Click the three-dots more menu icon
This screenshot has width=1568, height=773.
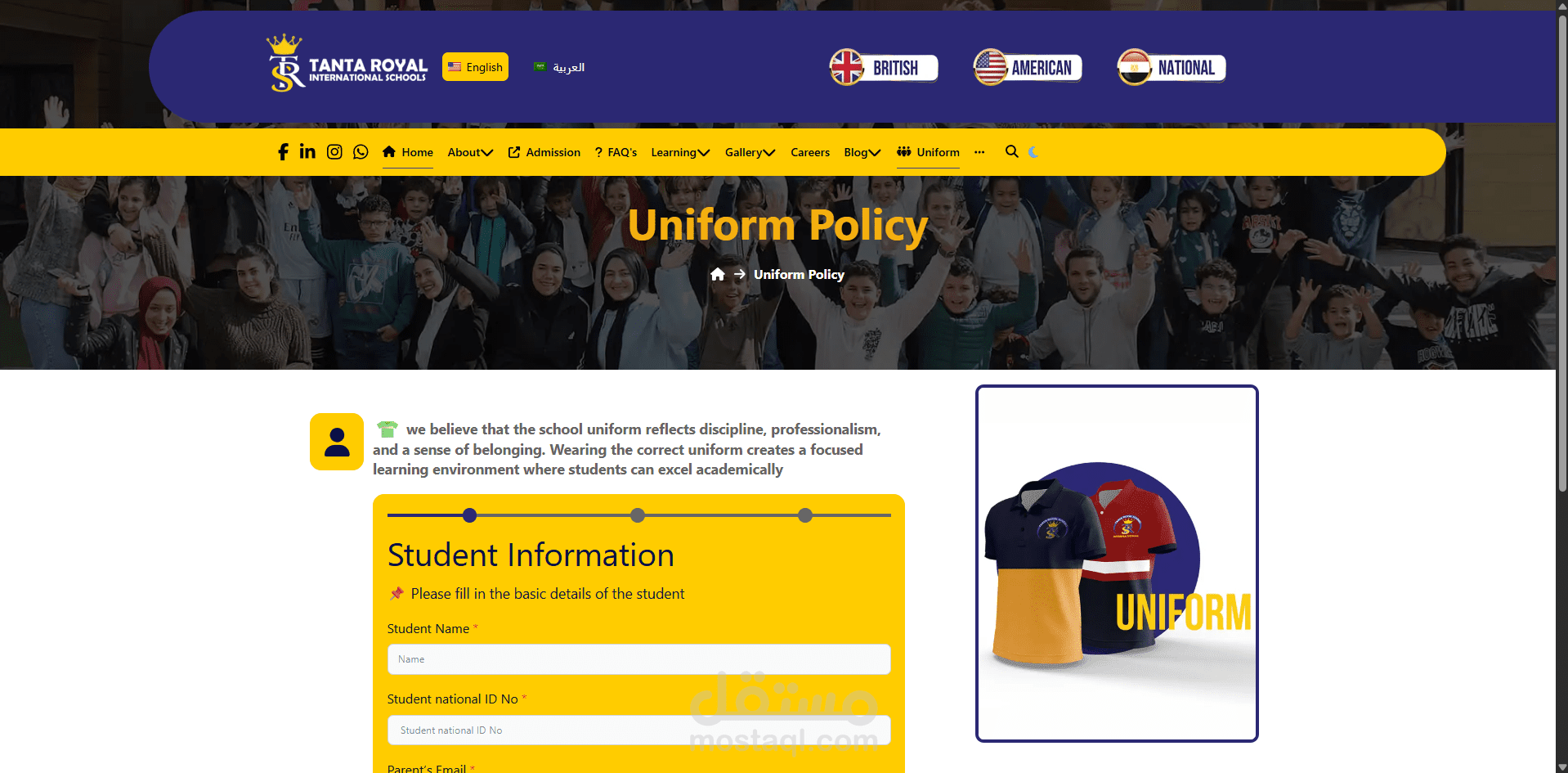coord(979,152)
